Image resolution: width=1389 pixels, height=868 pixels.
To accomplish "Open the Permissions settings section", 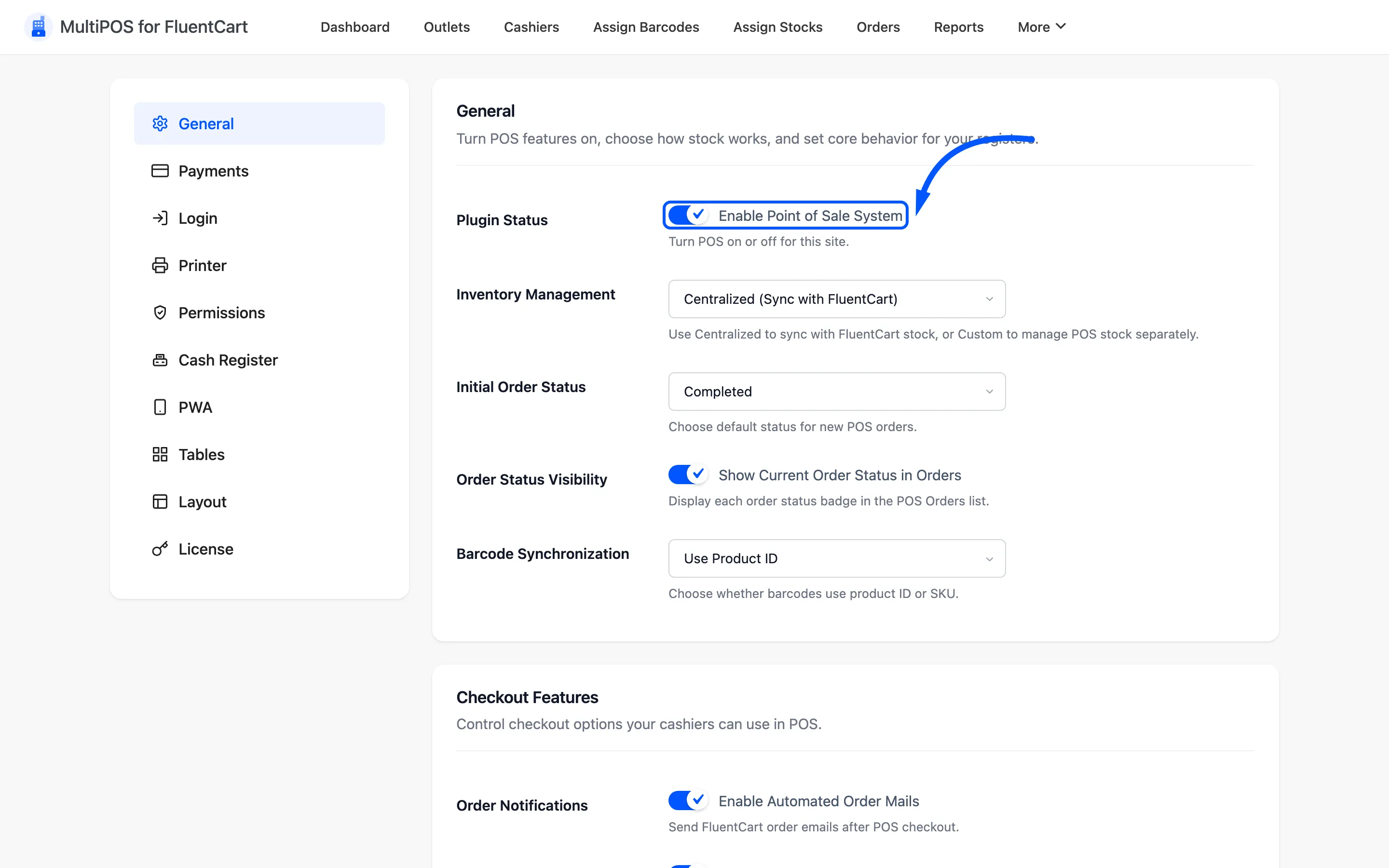I will pyautogui.click(x=259, y=312).
